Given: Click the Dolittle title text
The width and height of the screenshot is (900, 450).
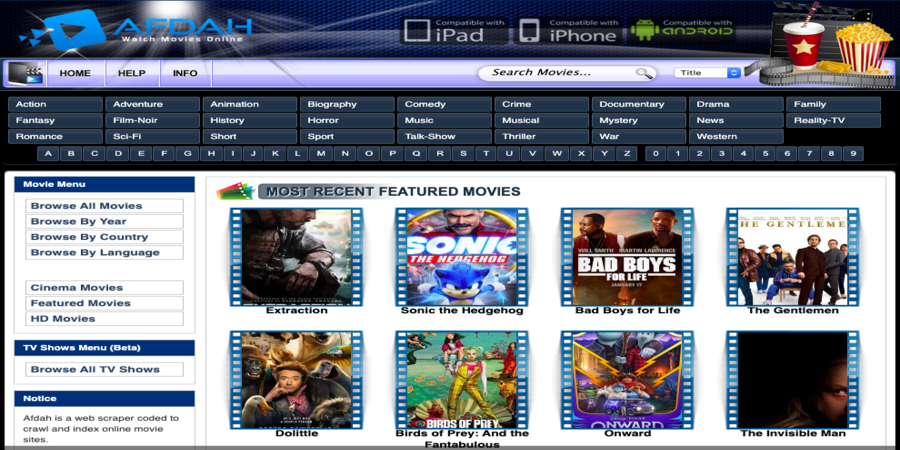Looking at the screenshot, I should click(296, 433).
